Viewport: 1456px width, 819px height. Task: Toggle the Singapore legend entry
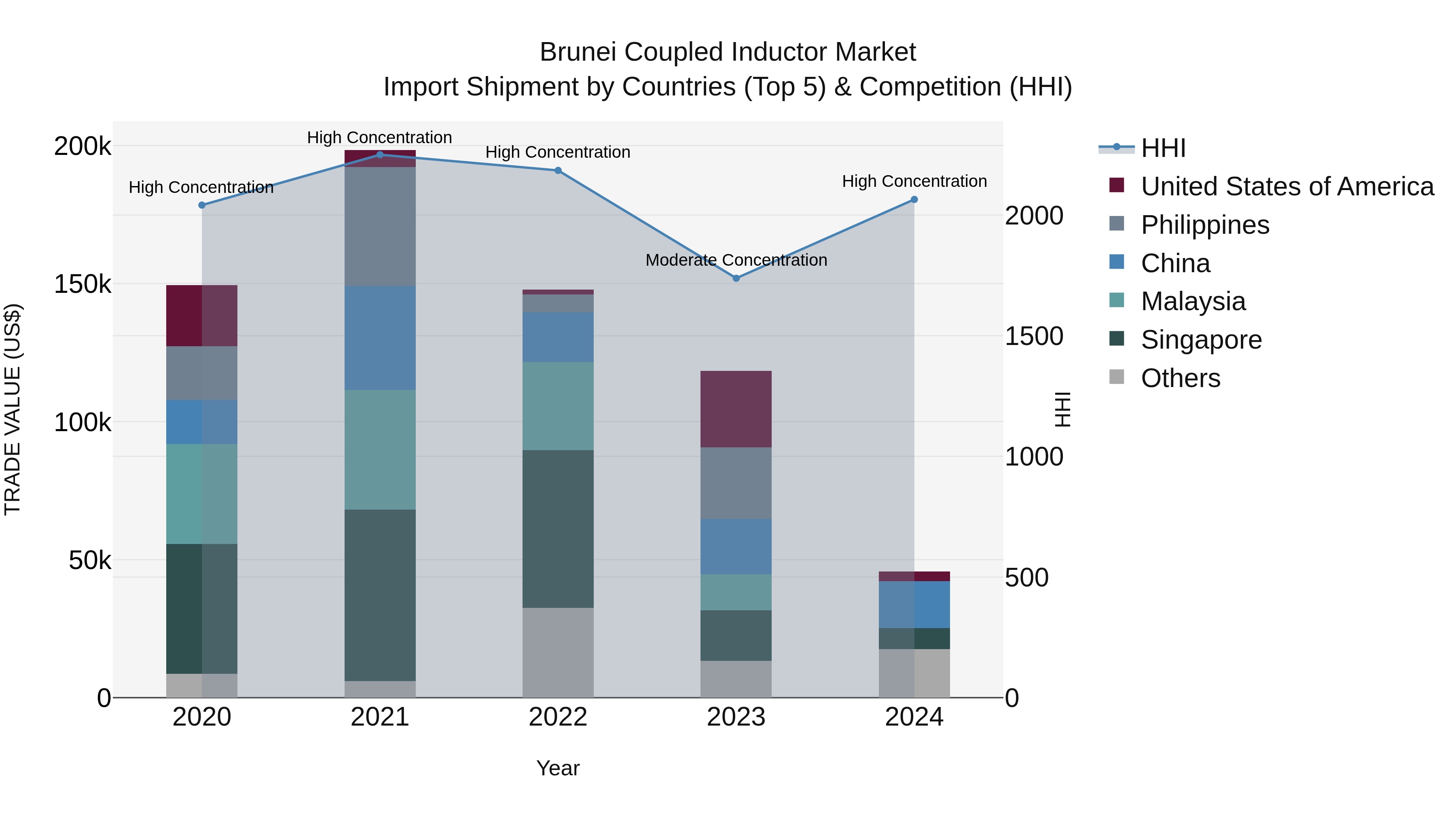point(1185,339)
